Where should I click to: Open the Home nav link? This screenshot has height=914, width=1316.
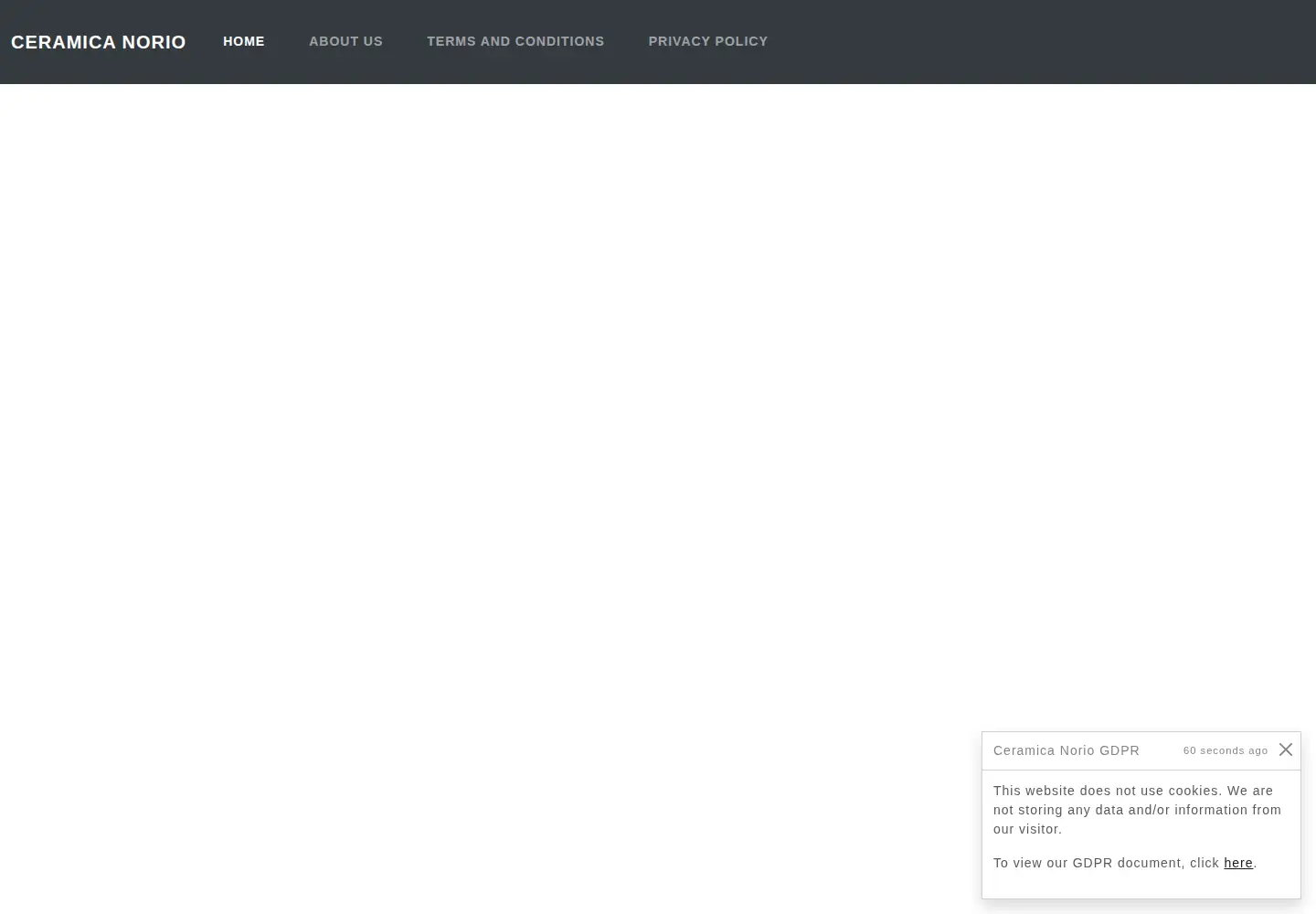[x=244, y=41]
